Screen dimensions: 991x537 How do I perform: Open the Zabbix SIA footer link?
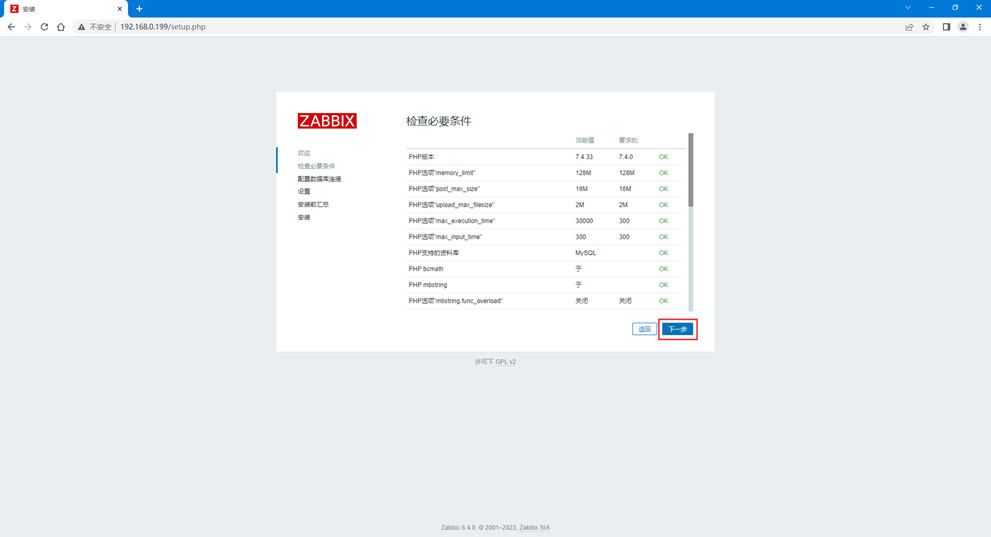[535, 528]
